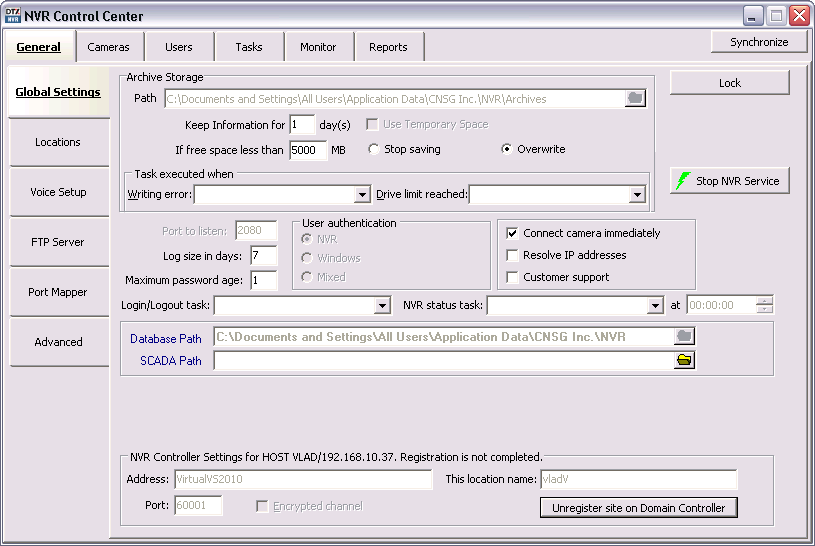The image size is (815, 546).
Task: Select the Stop saving radio option
Action: [374, 149]
